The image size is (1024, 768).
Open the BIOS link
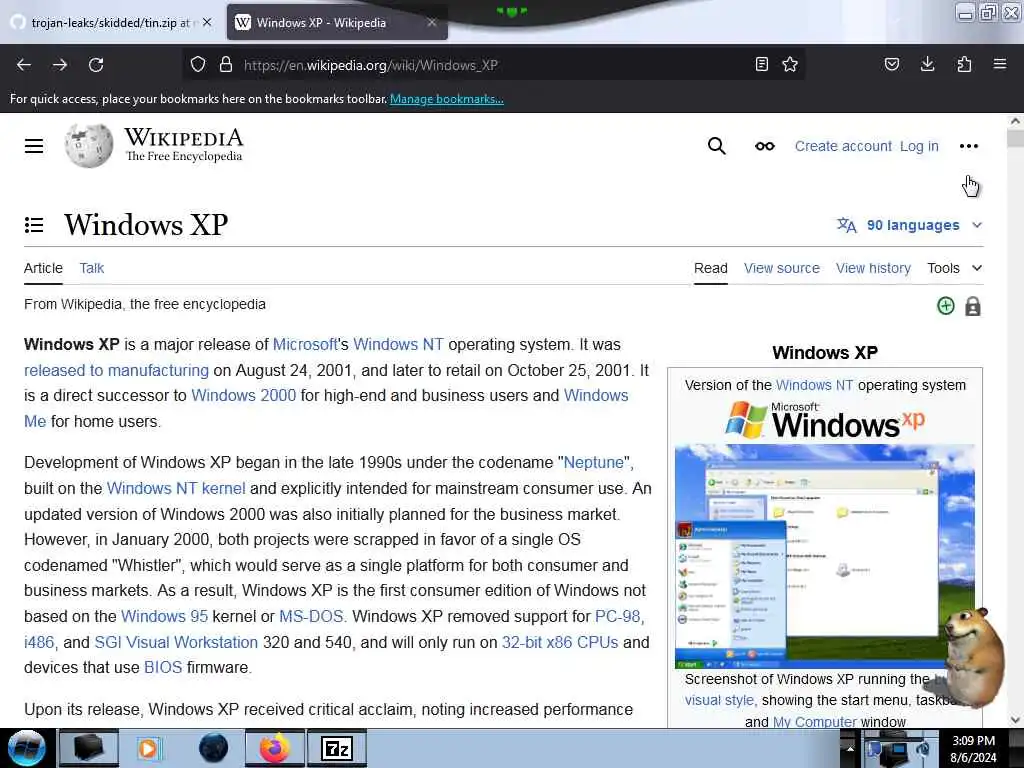tap(163, 667)
